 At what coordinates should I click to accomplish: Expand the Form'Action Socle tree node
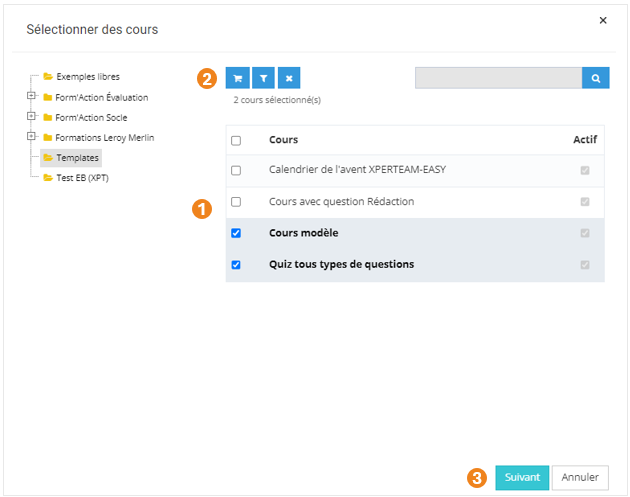coord(32,117)
